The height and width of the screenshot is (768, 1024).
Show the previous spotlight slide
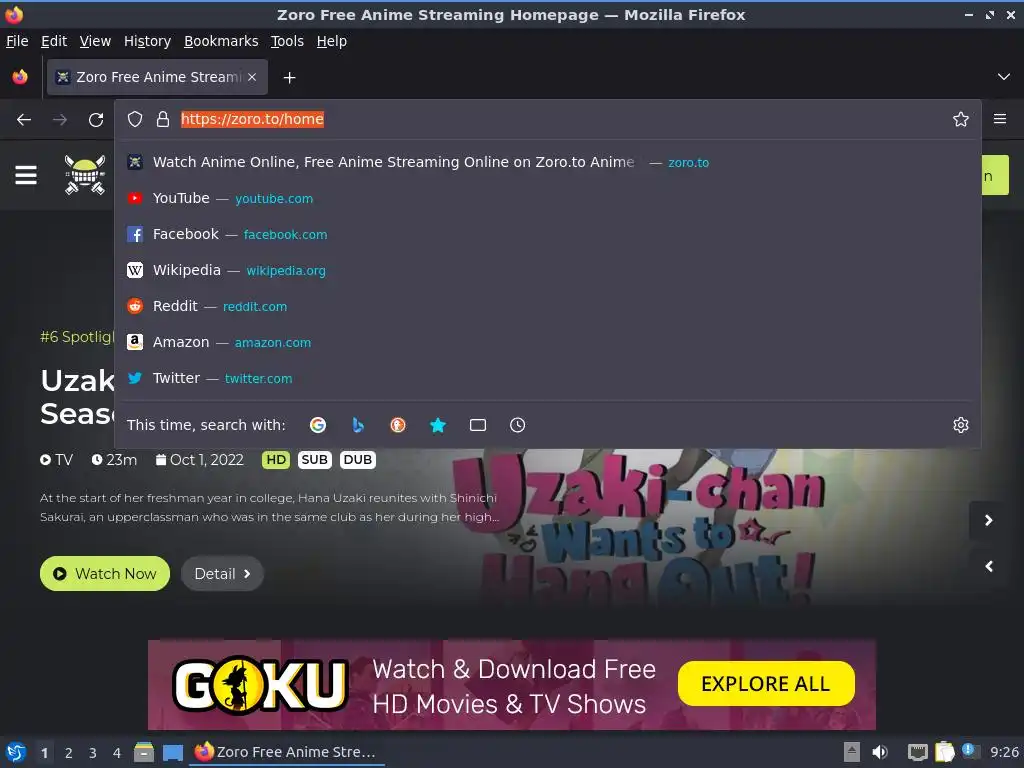[989, 566]
